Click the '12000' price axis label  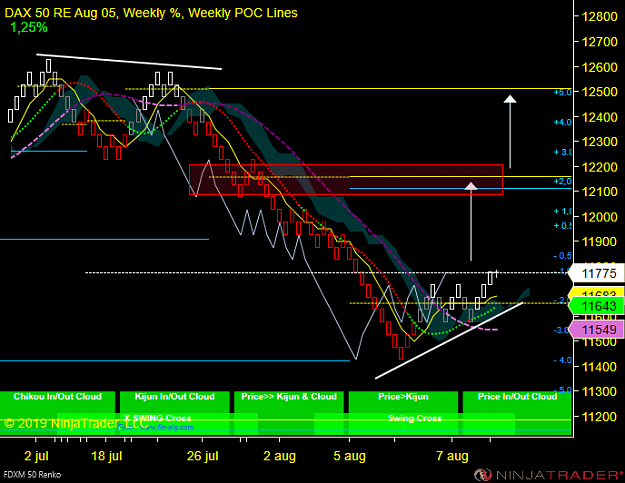pos(599,217)
